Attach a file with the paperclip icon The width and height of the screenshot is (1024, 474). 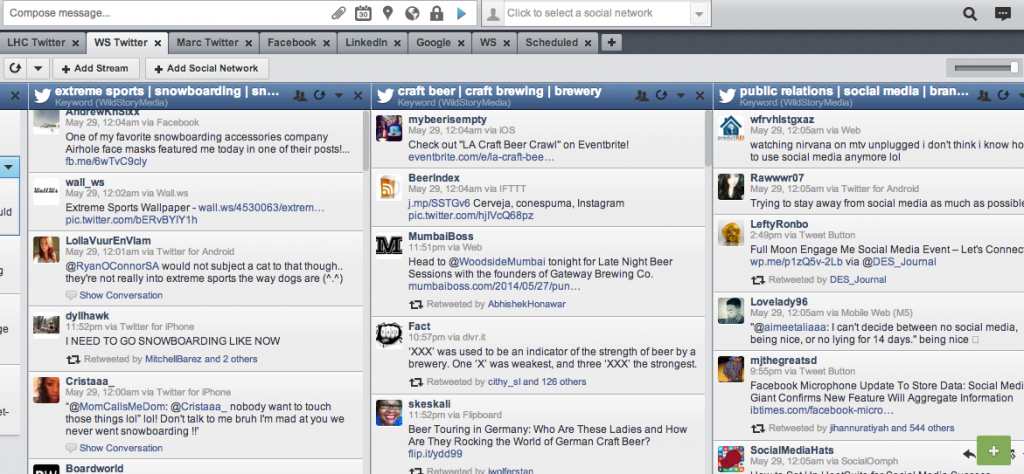coord(338,13)
